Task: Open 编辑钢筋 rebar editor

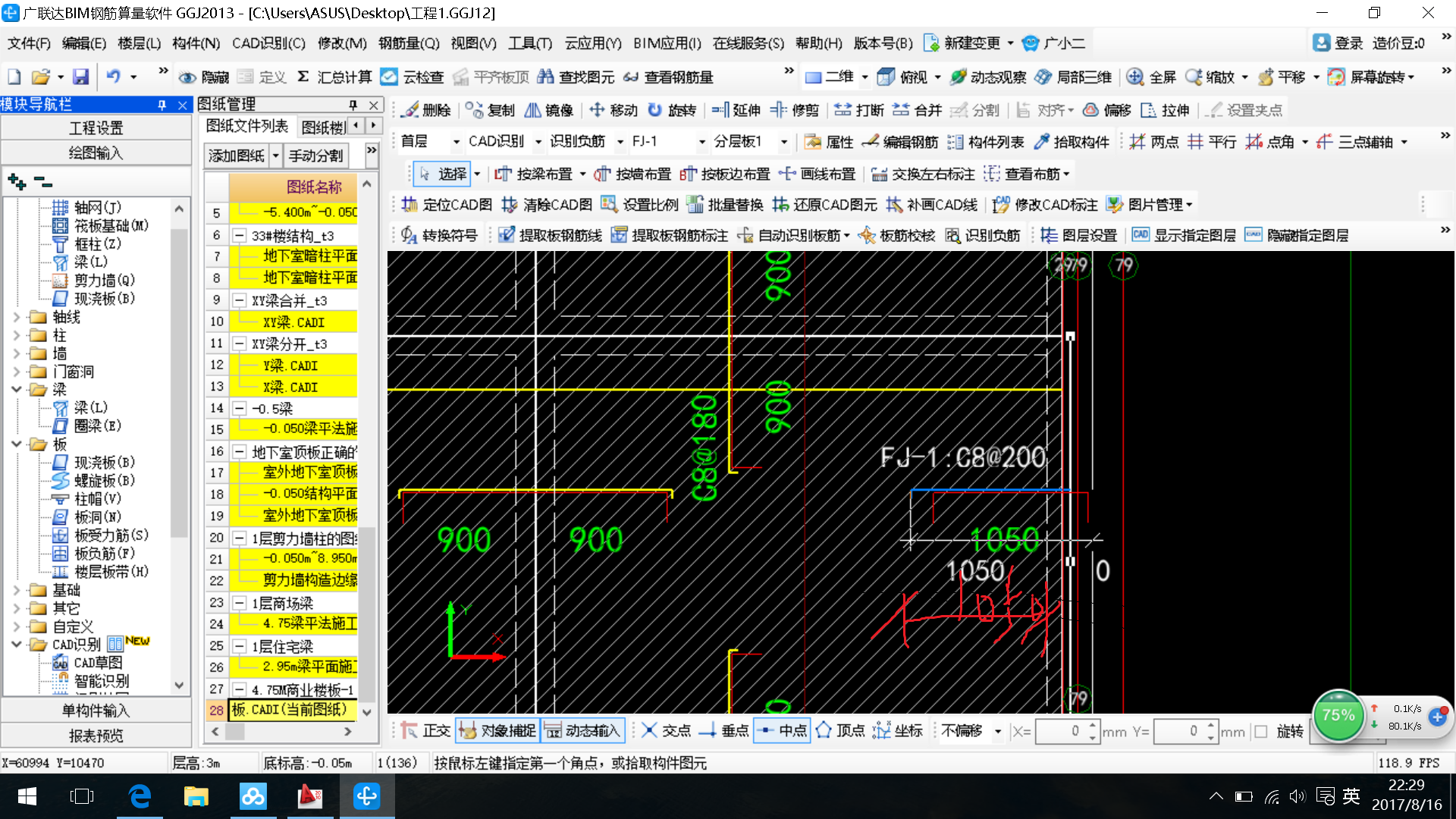Action: pos(901,142)
